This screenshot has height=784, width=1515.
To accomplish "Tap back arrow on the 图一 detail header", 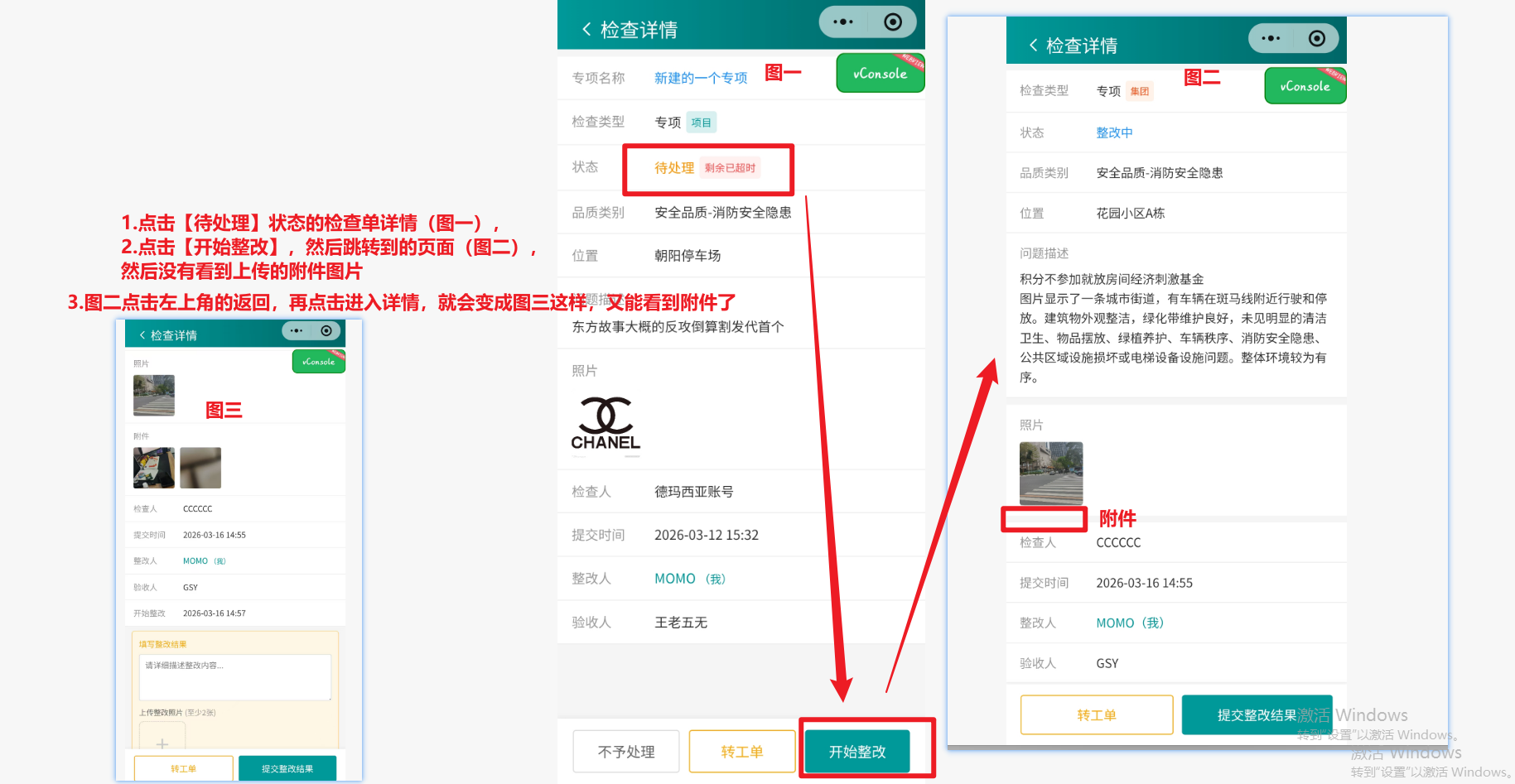I will coord(586,30).
